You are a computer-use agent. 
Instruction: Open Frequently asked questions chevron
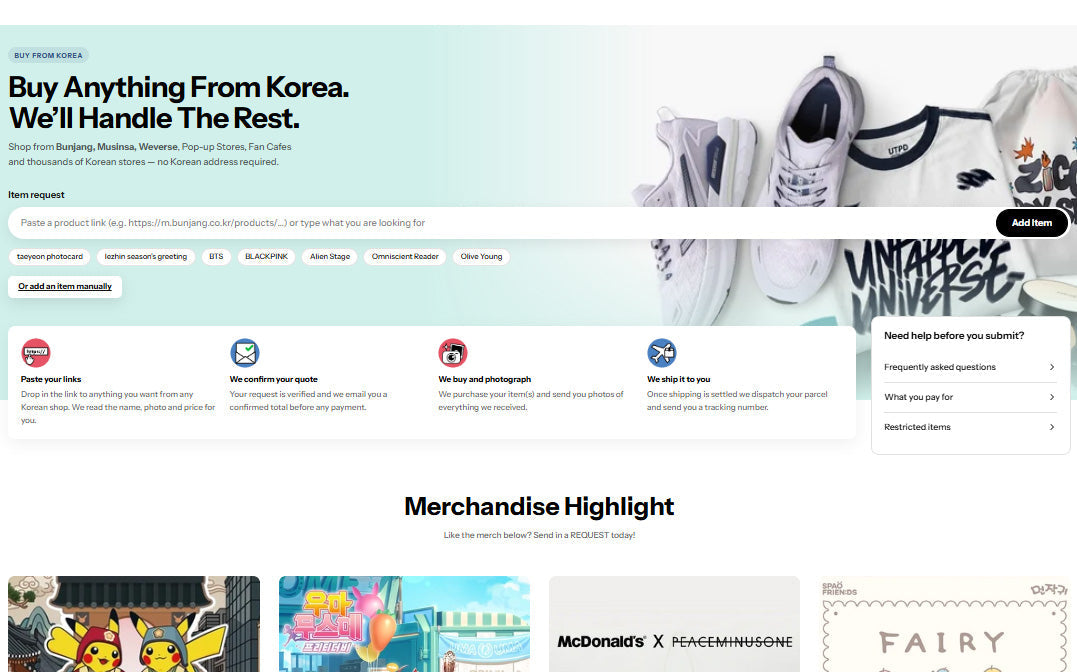click(1052, 367)
